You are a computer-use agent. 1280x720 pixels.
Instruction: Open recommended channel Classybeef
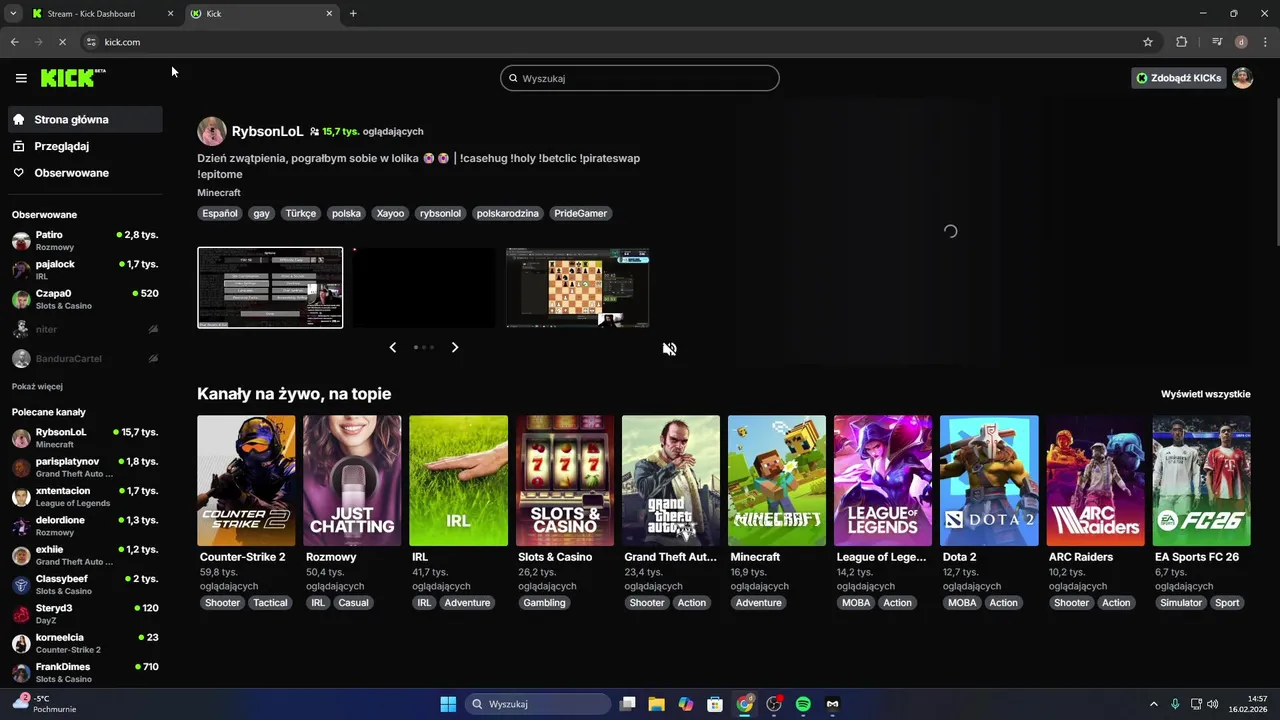85,584
